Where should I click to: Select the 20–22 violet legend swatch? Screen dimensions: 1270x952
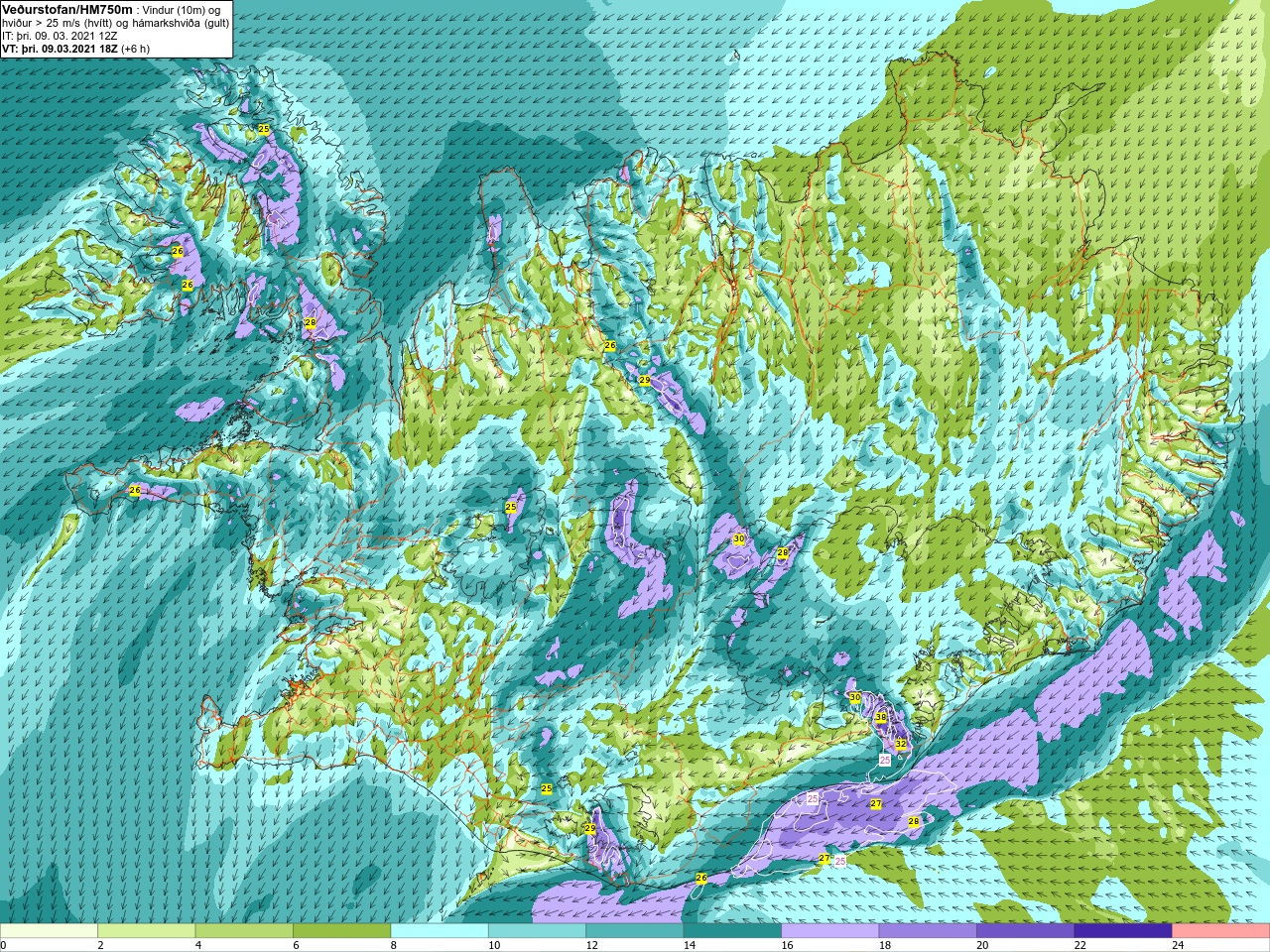coord(1026,931)
